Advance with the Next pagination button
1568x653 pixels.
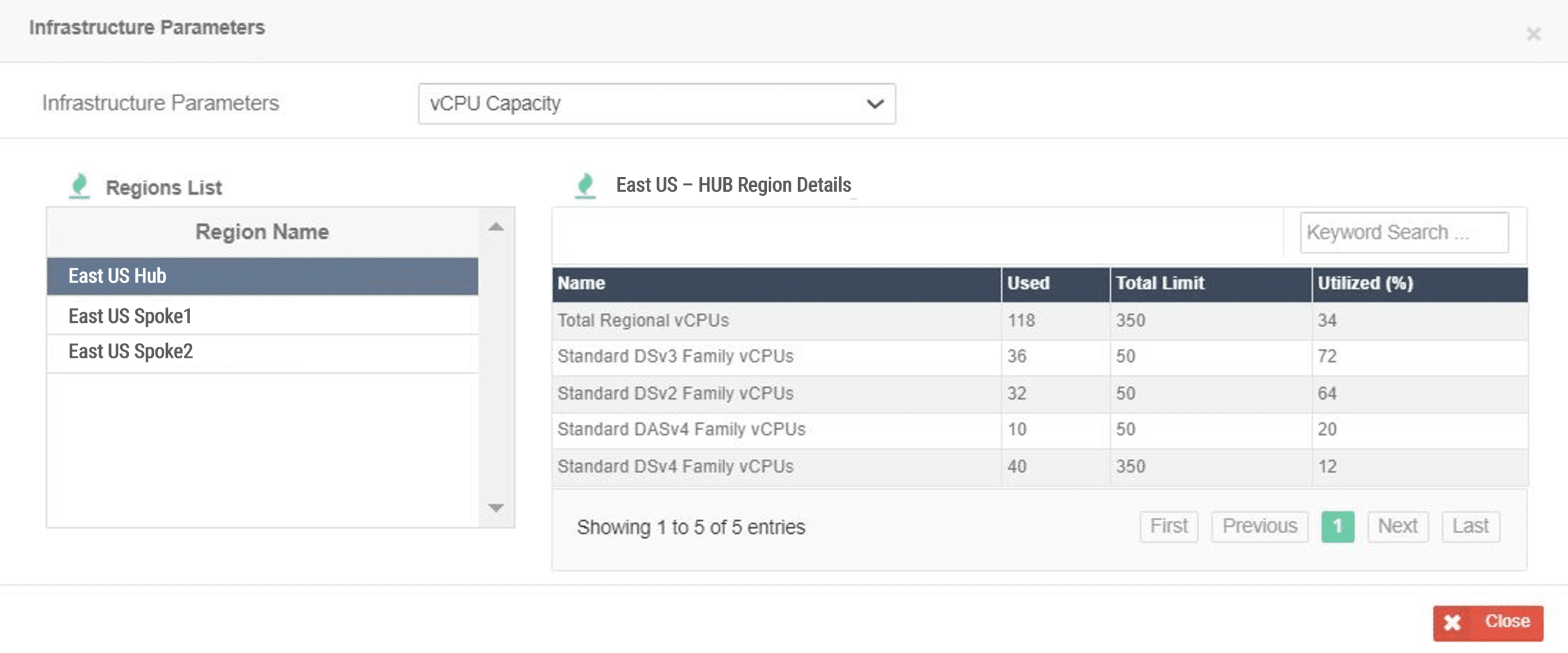tap(1397, 526)
